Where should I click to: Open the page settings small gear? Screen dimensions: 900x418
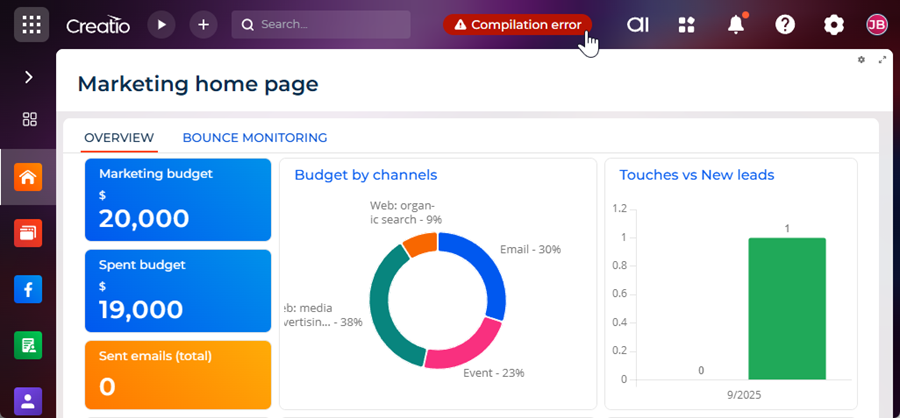[861, 60]
